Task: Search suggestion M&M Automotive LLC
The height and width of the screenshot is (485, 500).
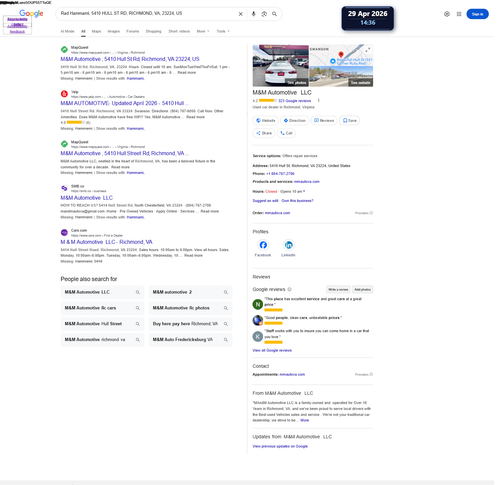Action: click(102, 292)
